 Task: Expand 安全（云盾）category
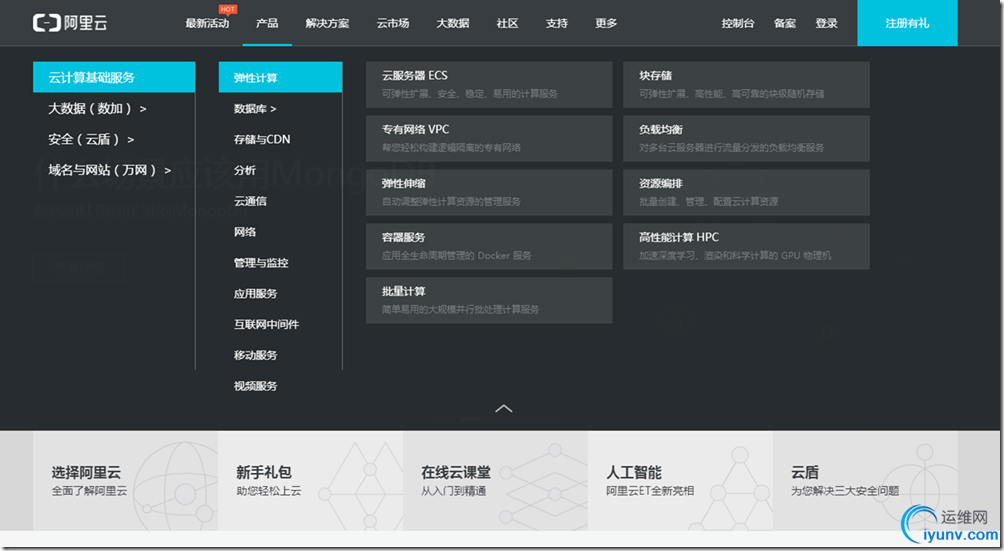click(91, 140)
